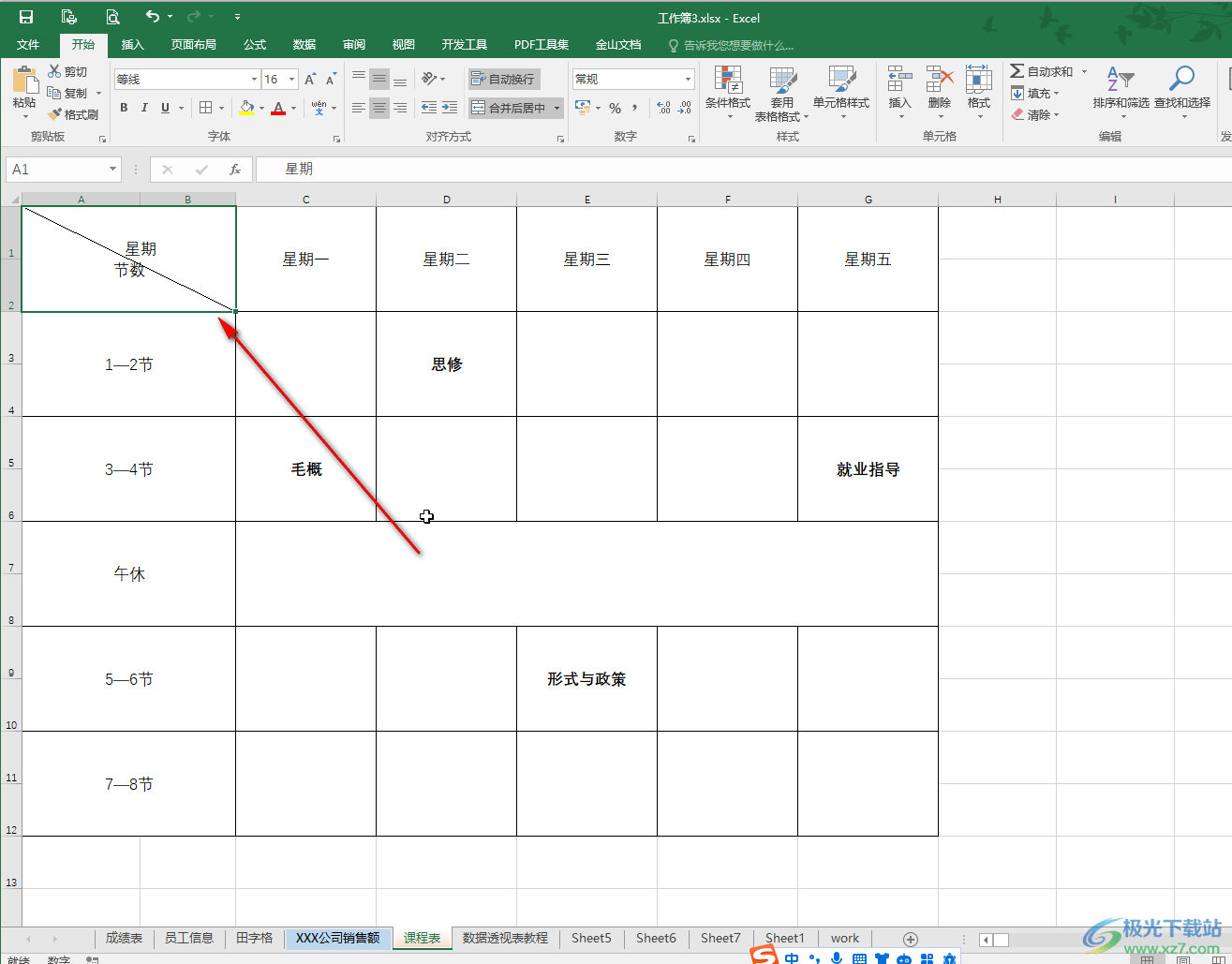This screenshot has height=964, width=1232.
Task: Toggle Top vertical alignment
Action: point(359,79)
